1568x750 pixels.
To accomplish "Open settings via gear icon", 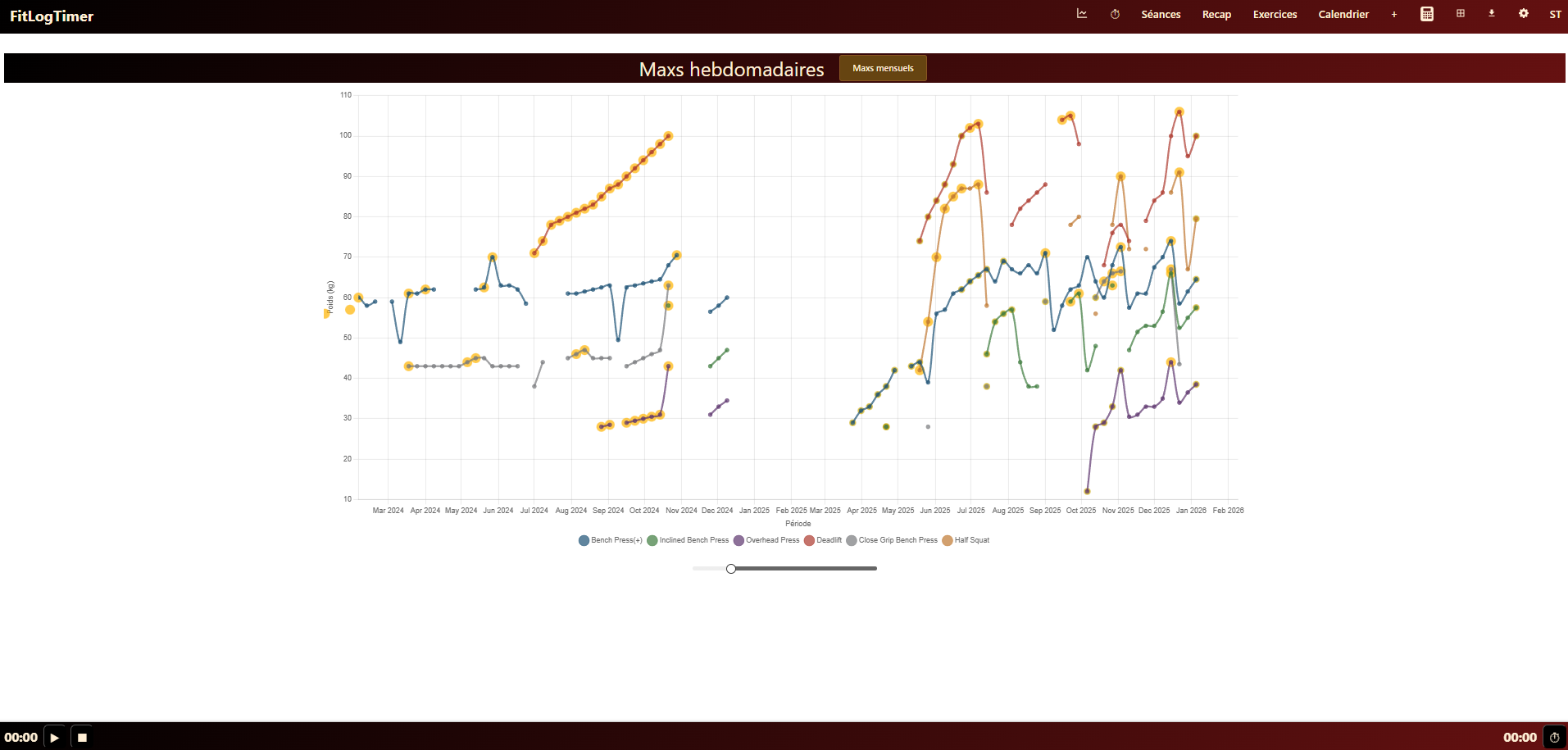I will point(1523,14).
